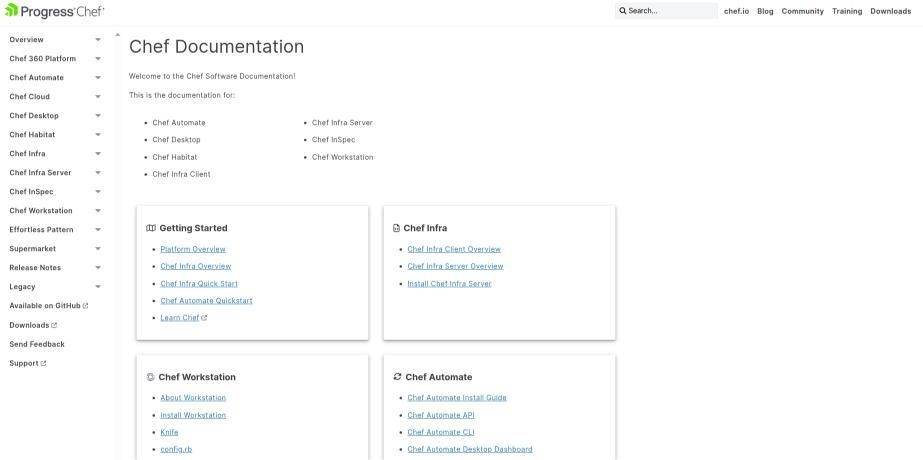Open the Chef Infra Quick Start link
The width and height of the screenshot is (923, 460).
[199, 284]
